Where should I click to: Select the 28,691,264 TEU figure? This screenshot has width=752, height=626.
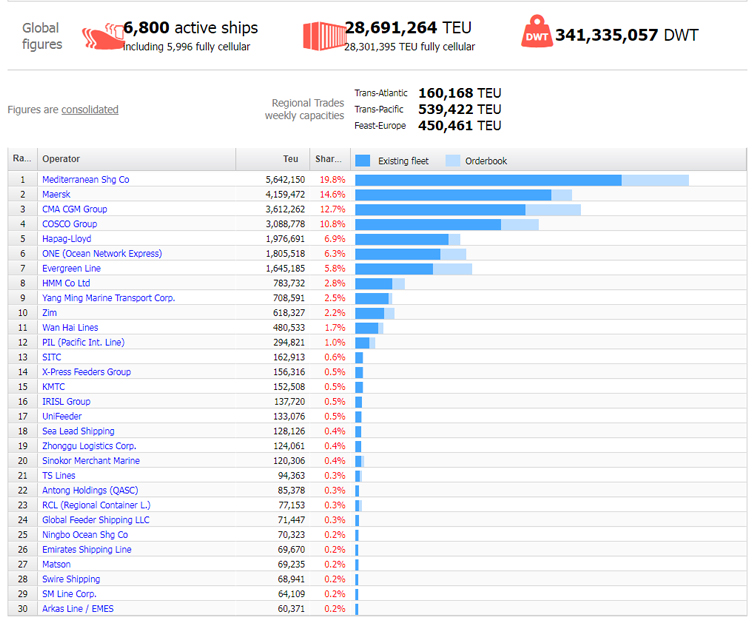tap(408, 27)
